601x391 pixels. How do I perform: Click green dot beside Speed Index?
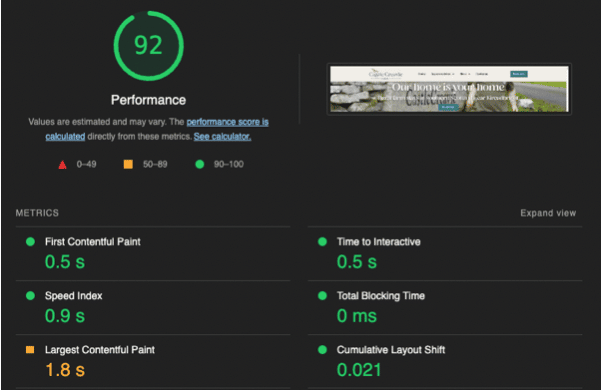click(30, 296)
